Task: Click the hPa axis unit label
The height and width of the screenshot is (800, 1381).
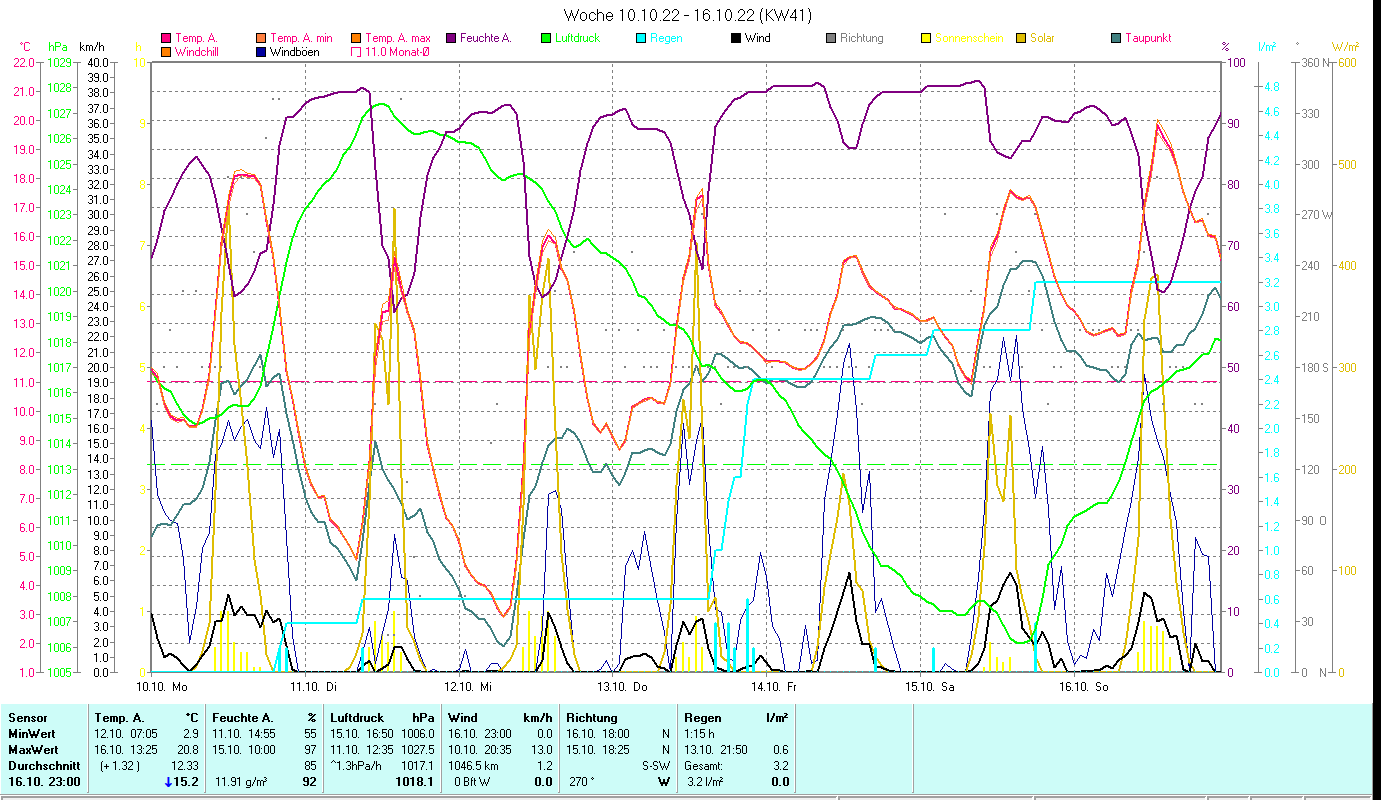Action: click(x=58, y=47)
